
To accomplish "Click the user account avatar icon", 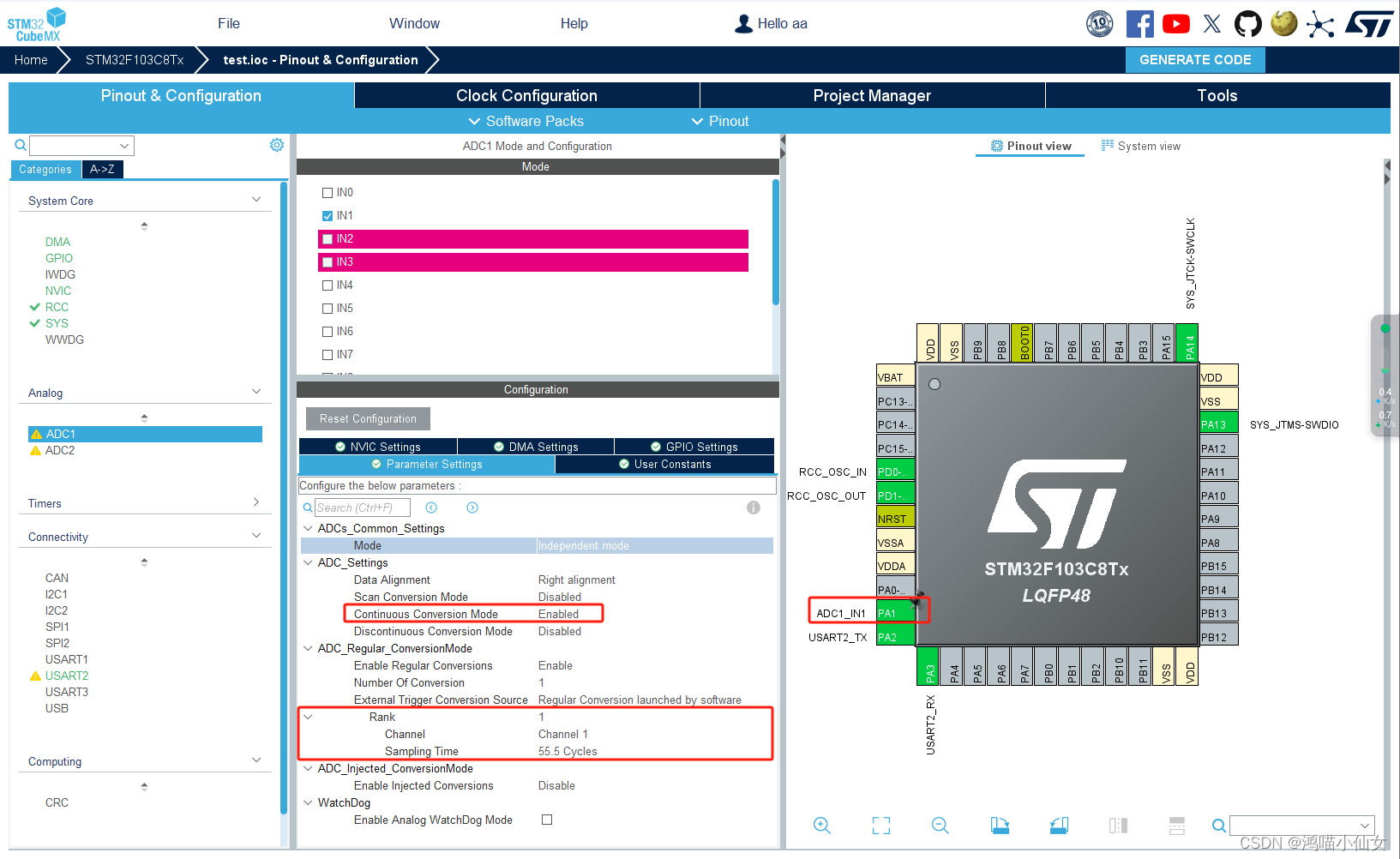I will [743, 24].
